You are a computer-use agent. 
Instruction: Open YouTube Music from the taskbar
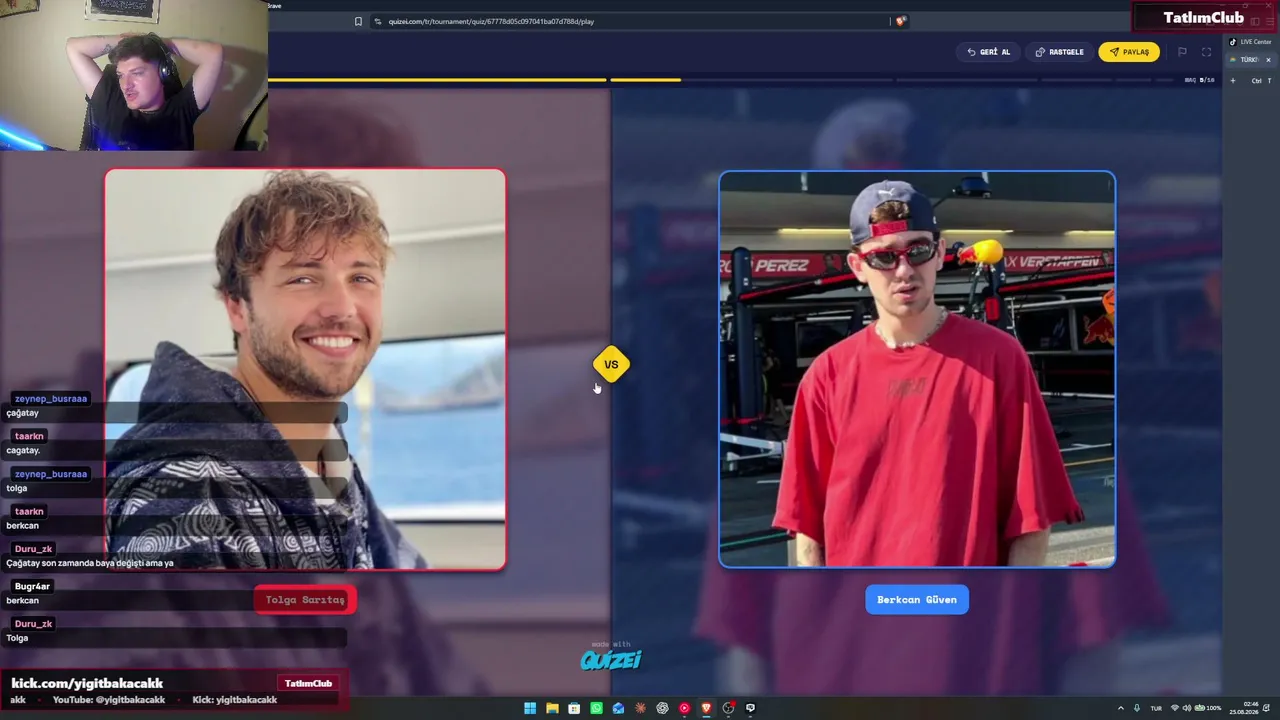pos(684,708)
